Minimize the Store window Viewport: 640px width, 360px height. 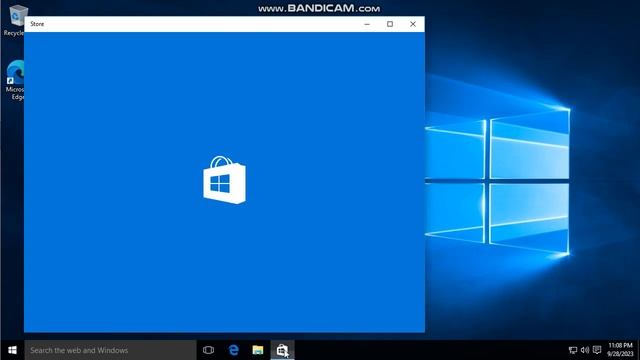367,24
